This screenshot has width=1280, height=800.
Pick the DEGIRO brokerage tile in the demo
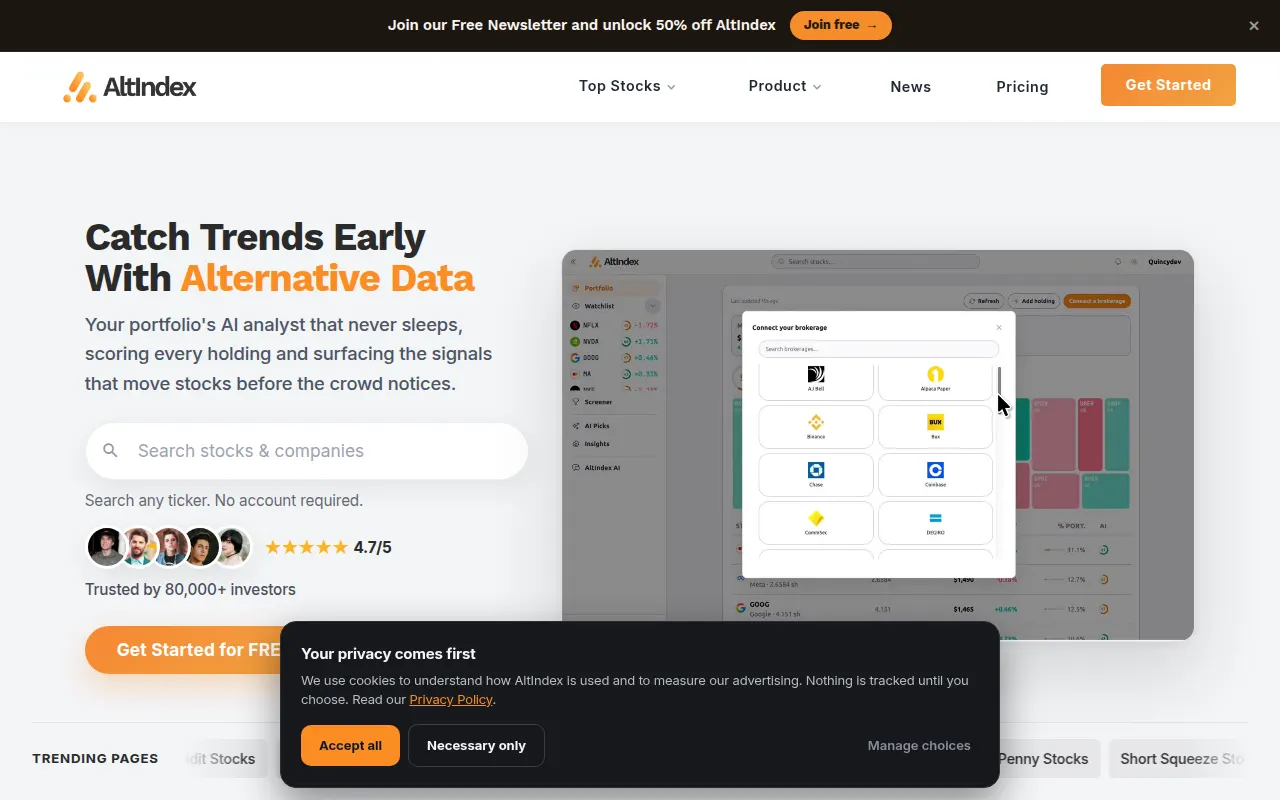[935, 523]
